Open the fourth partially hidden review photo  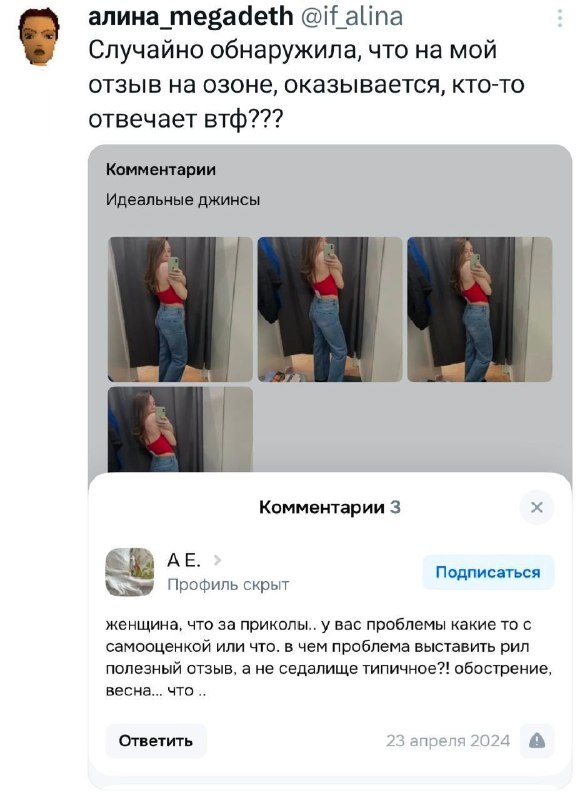click(180, 429)
